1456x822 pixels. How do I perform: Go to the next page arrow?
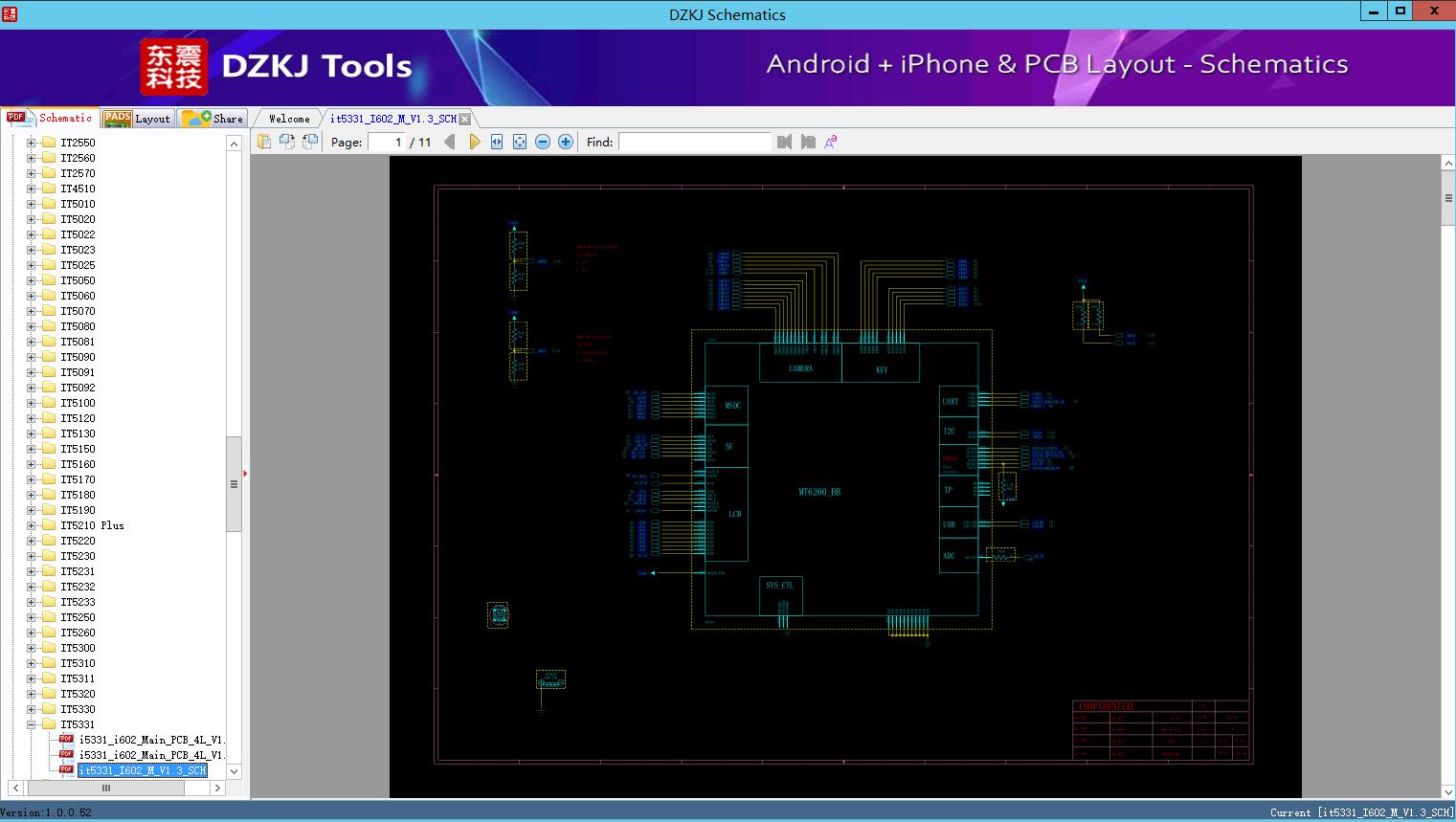(474, 142)
